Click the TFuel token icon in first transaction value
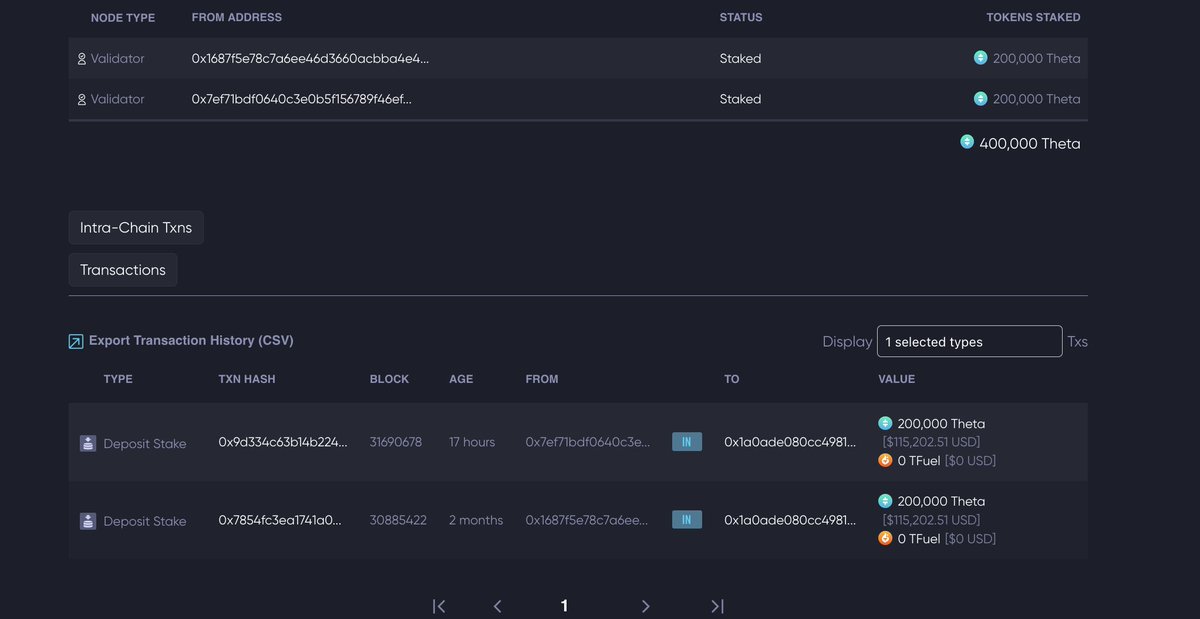The height and width of the screenshot is (619, 1200). [884, 460]
